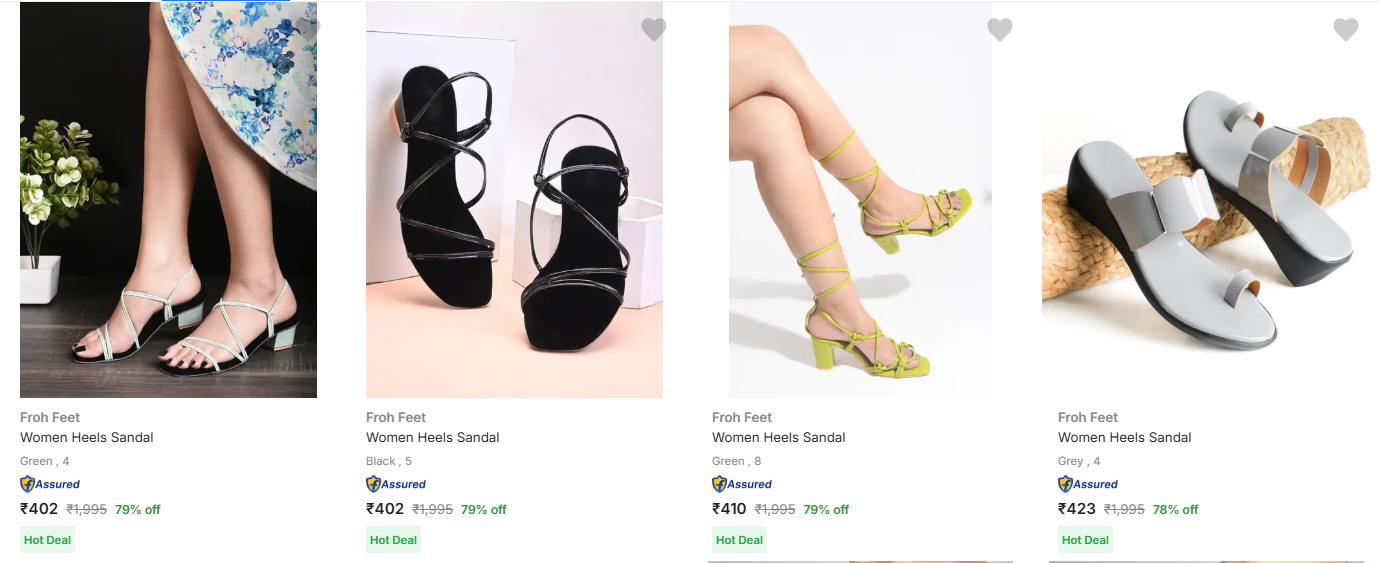
Task: Click Hot Deal tag on the ₹423 sandal
Action: (1085, 540)
